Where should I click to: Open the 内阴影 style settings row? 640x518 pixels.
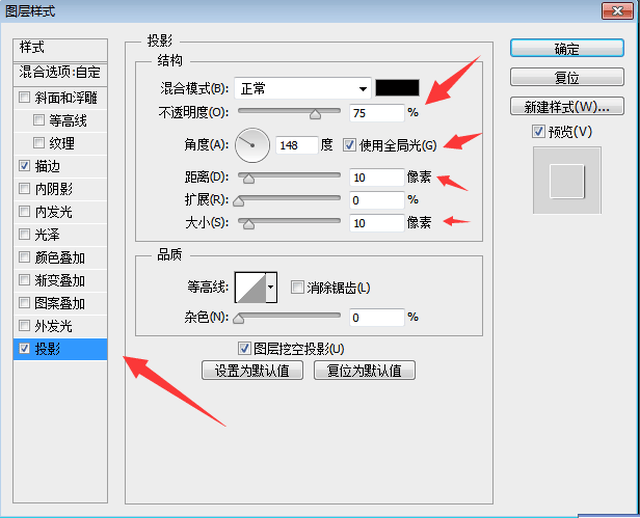tap(60, 189)
